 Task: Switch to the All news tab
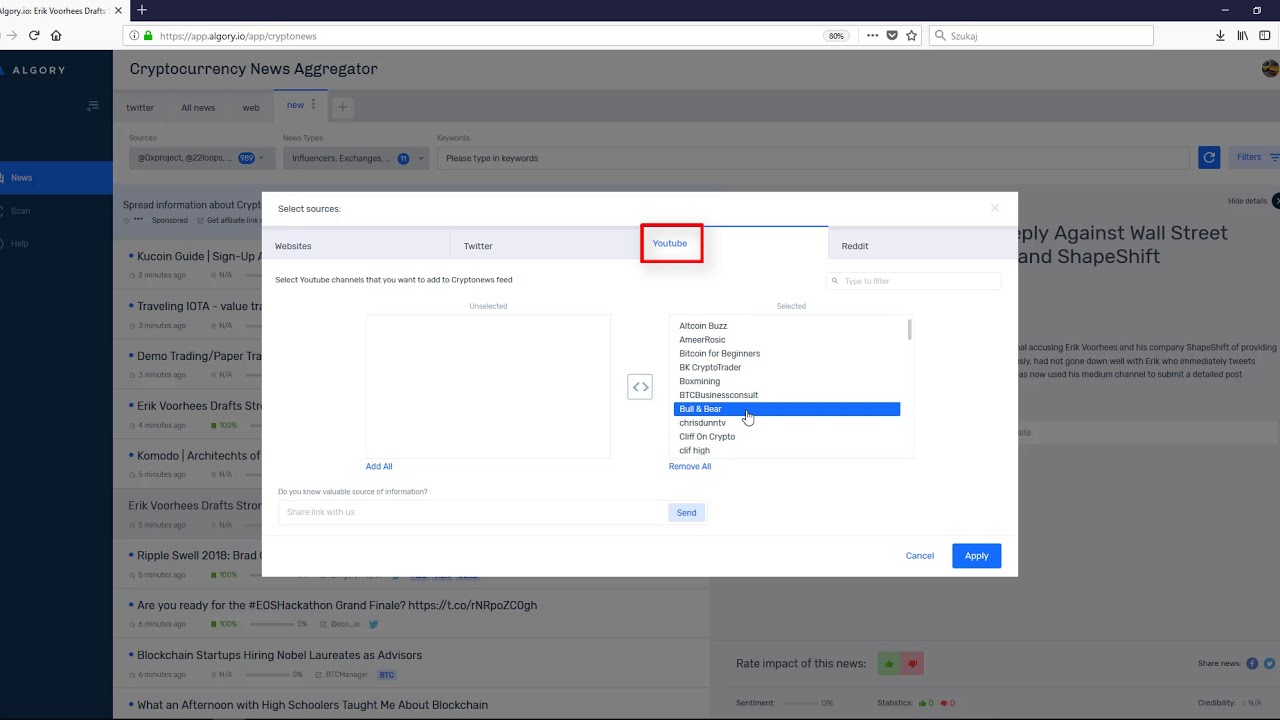[198, 107]
